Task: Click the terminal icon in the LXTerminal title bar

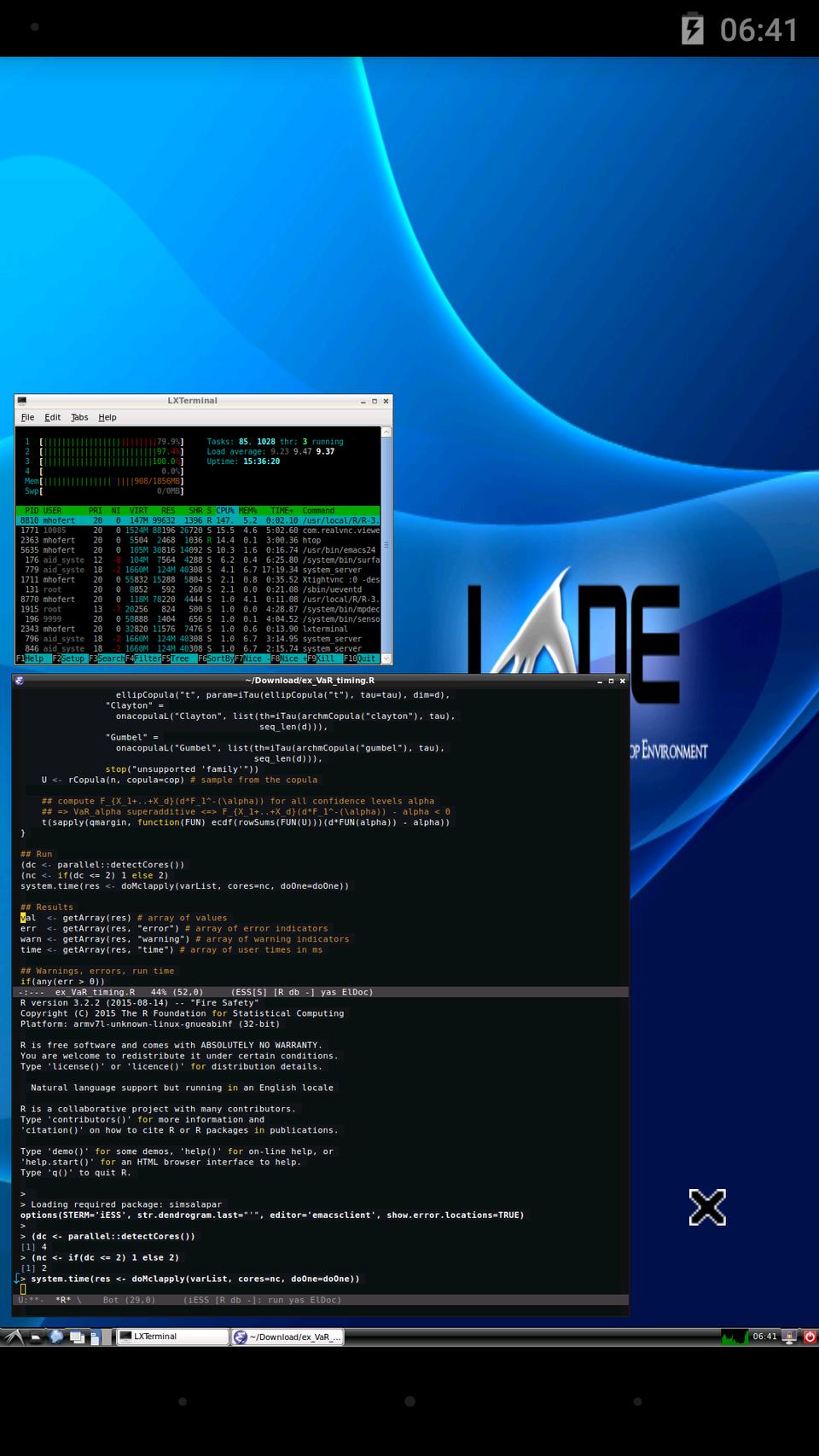Action: click(x=22, y=401)
